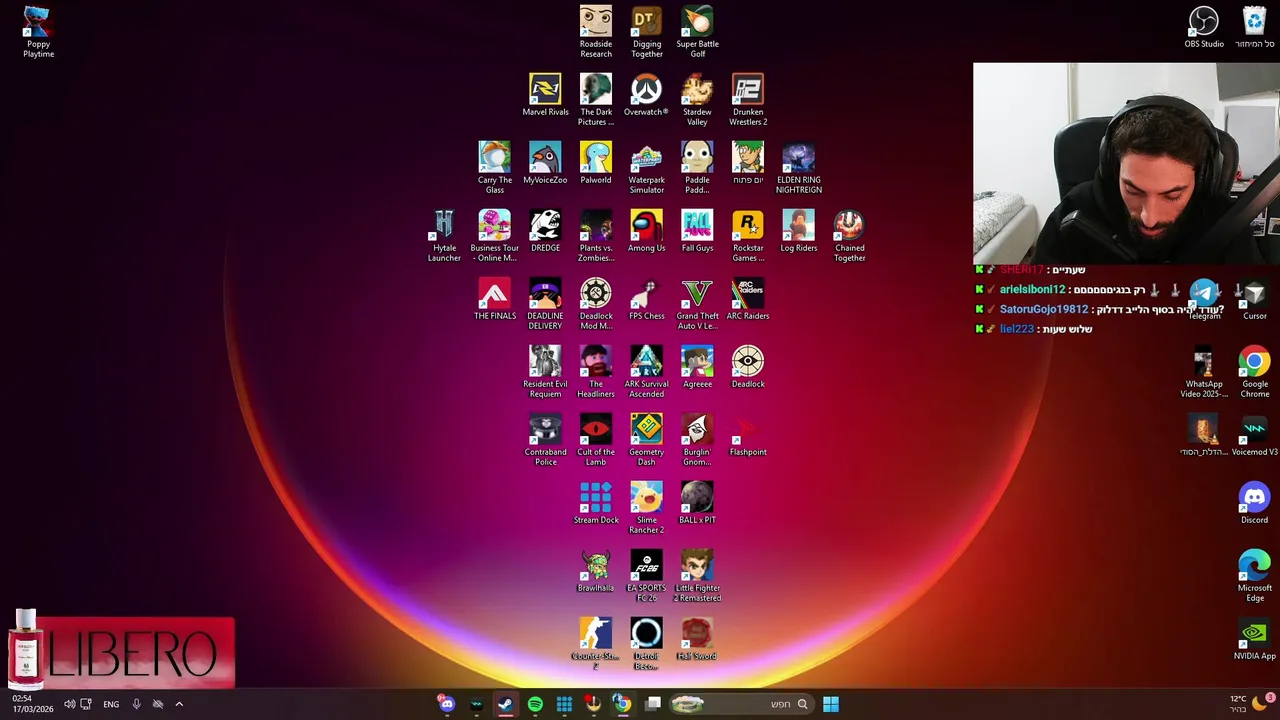Click the taskbar search box

click(x=740, y=704)
